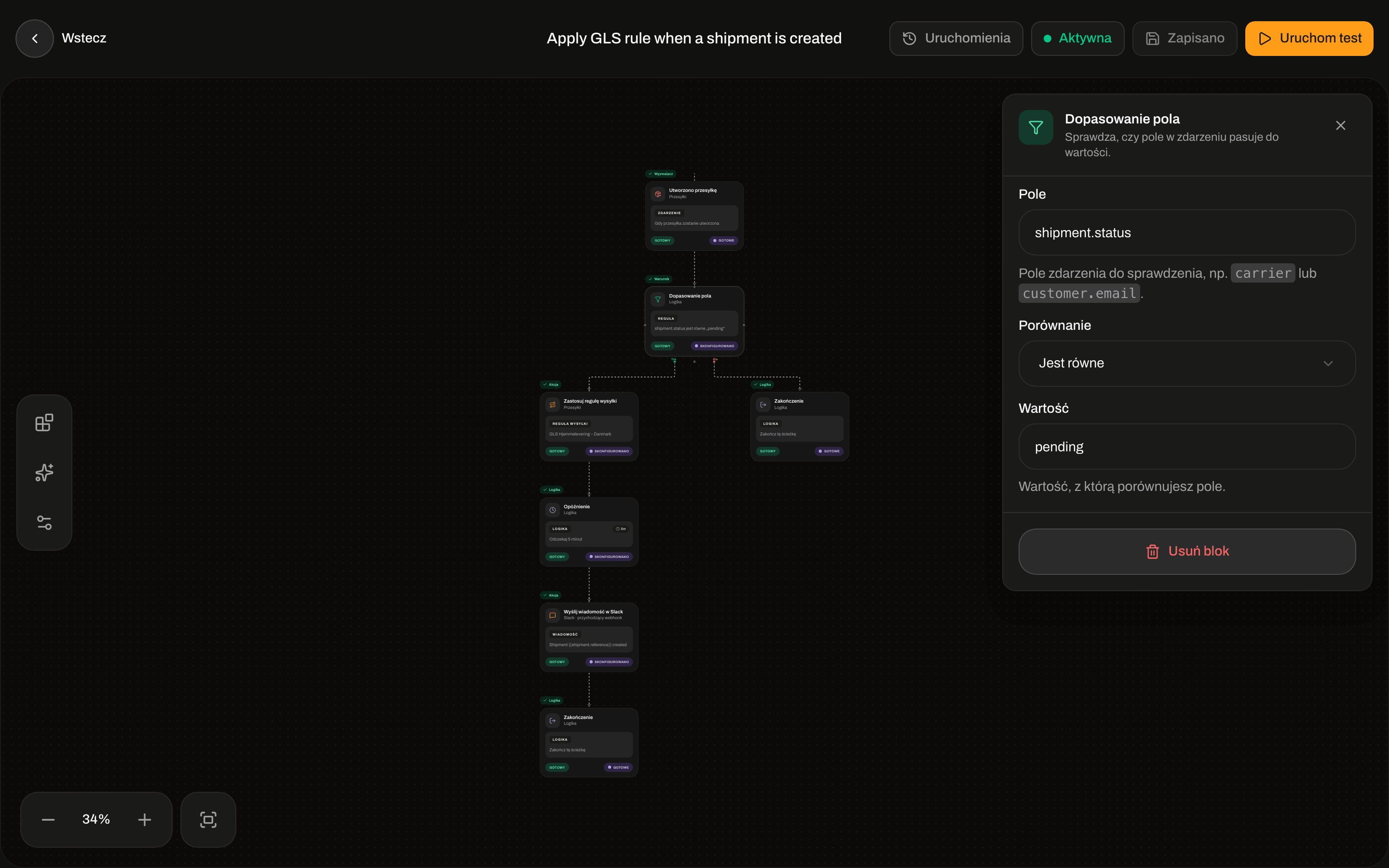The image size is (1389, 868).
Task: Select the bottom Zakończenie node
Action: pos(589,743)
